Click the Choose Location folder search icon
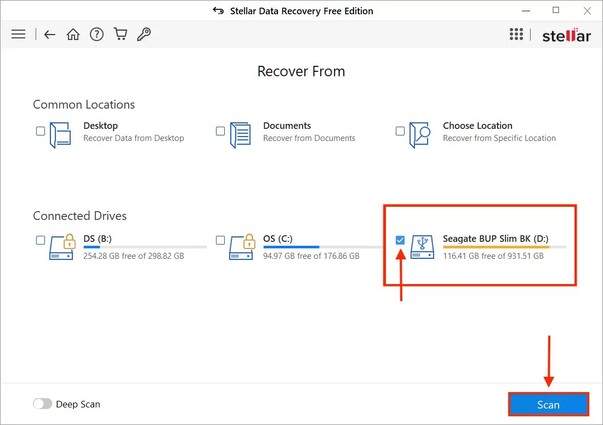The image size is (603, 425). coord(423,136)
